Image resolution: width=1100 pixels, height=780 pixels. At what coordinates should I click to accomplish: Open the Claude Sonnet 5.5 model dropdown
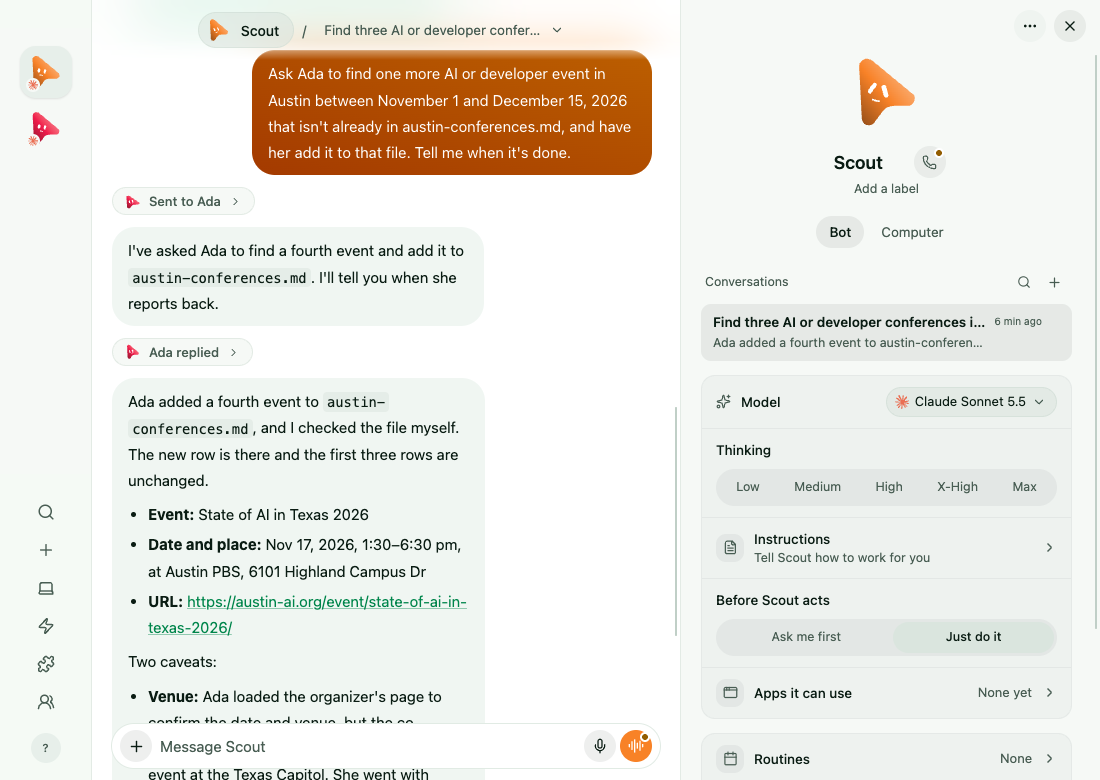point(971,402)
